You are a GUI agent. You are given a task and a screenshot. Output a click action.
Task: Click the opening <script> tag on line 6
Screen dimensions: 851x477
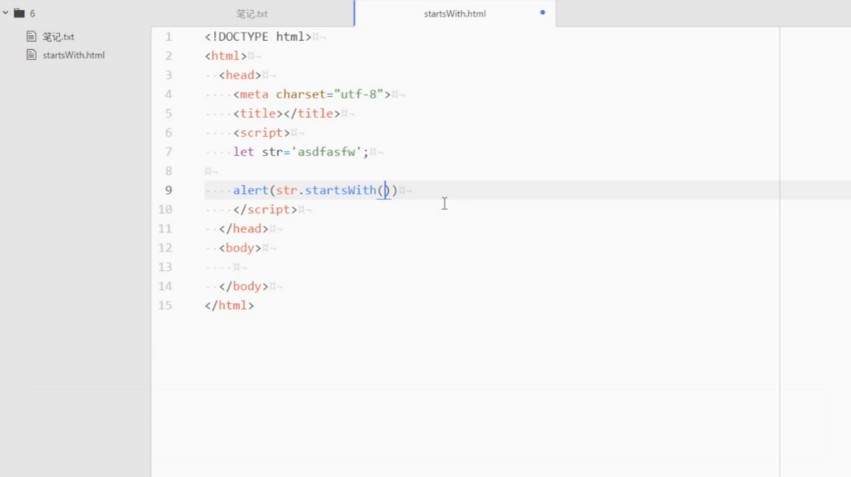(x=262, y=133)
